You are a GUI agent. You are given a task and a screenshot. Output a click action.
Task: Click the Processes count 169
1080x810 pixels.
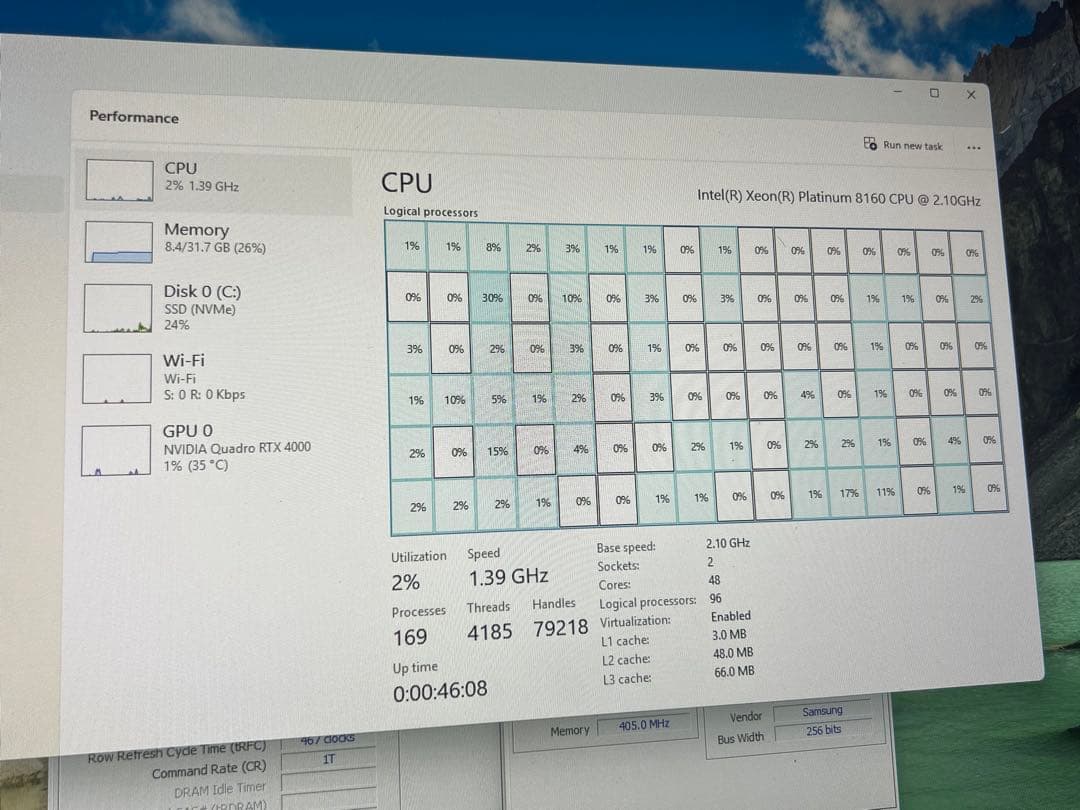pyautogui.click(x=411, y=636)
